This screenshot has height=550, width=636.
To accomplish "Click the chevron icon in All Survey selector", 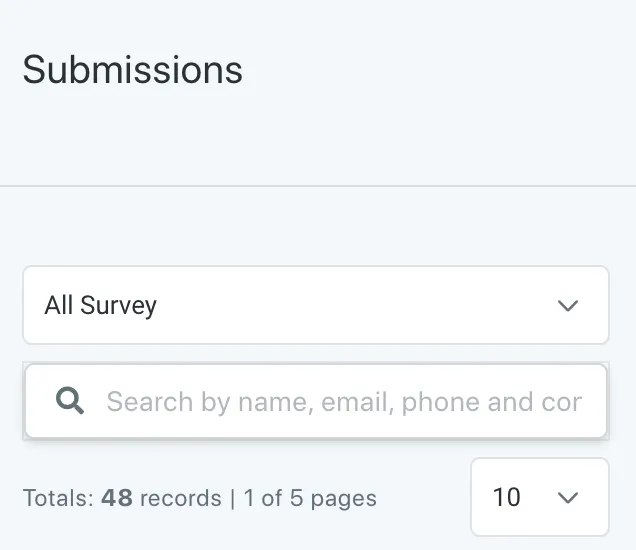I will click(x=567, y=305).
